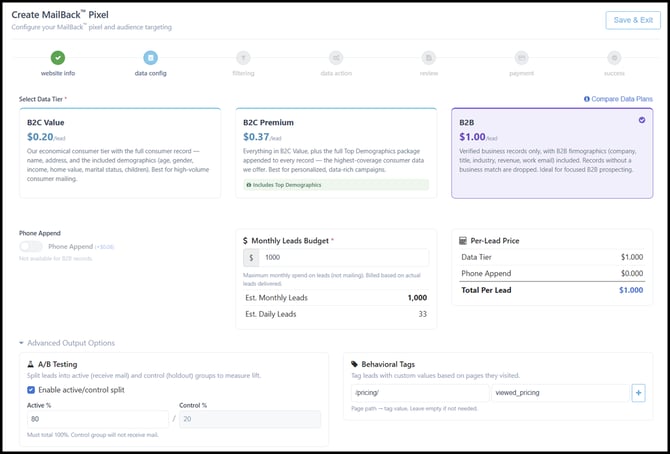The image size is (670, 454).
Task: Click 'Must total 100%' helper text
Action: [x=93, y=435]
